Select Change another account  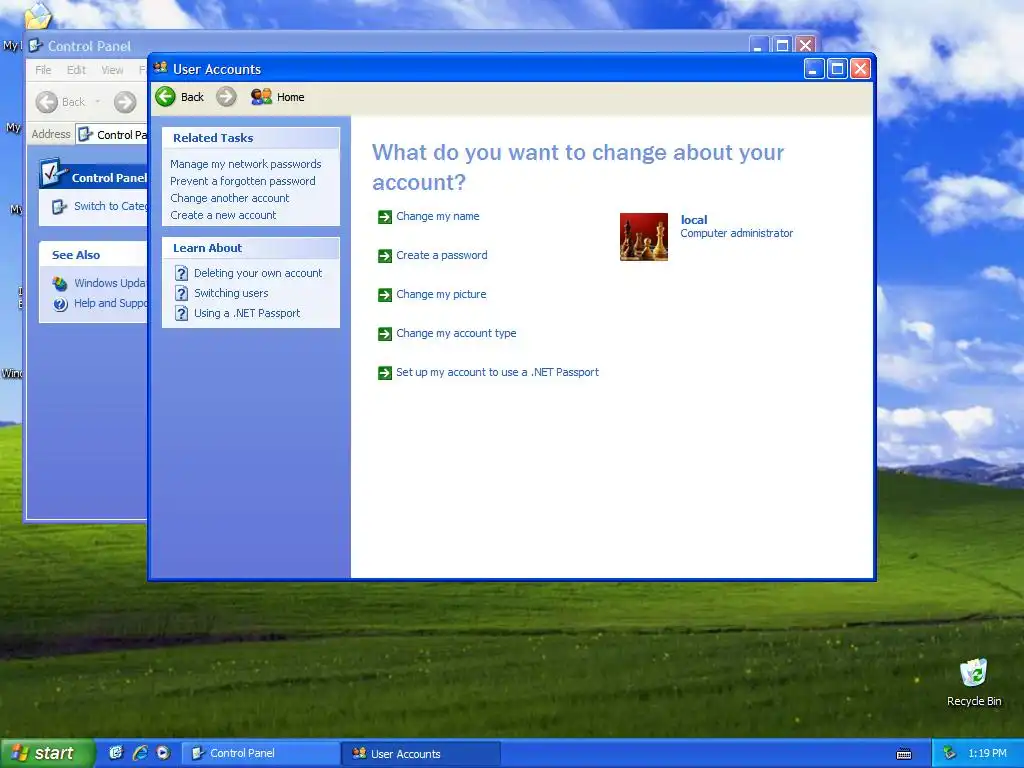click(229, 198)
